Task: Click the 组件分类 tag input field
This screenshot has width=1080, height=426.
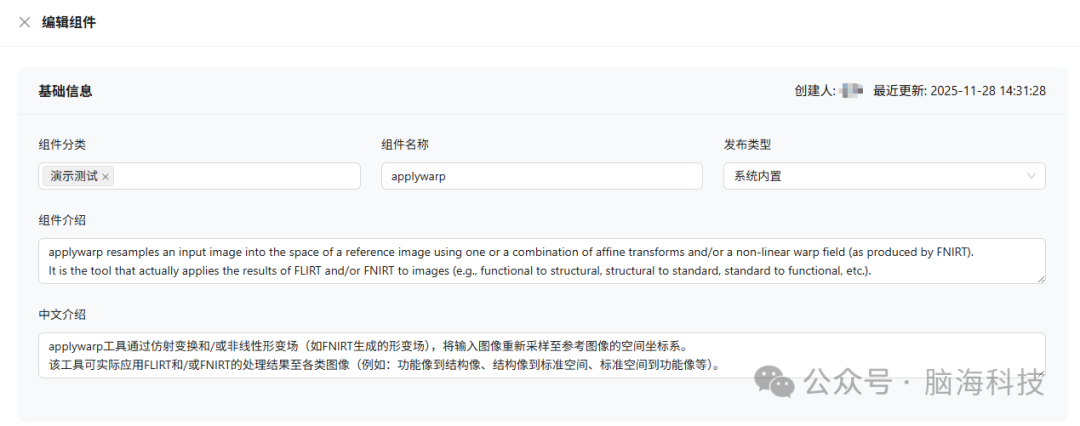Action: coord(199,176)
